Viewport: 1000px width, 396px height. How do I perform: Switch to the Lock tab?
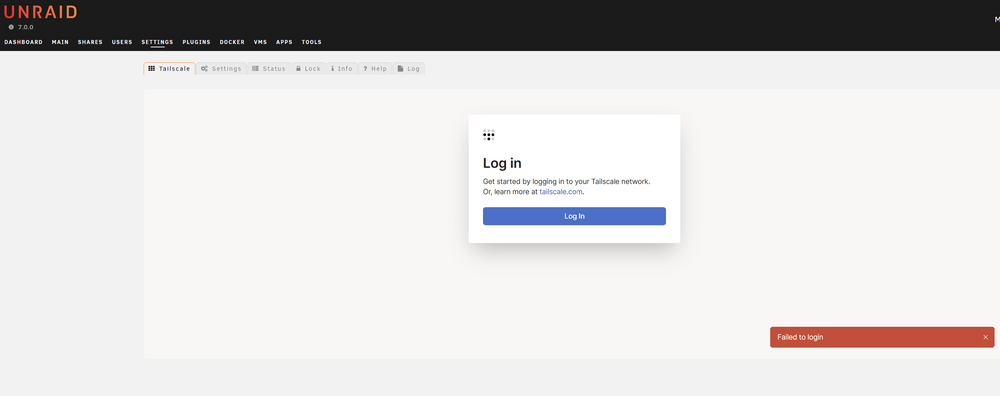pyautogui.click(x=309, y=68)
